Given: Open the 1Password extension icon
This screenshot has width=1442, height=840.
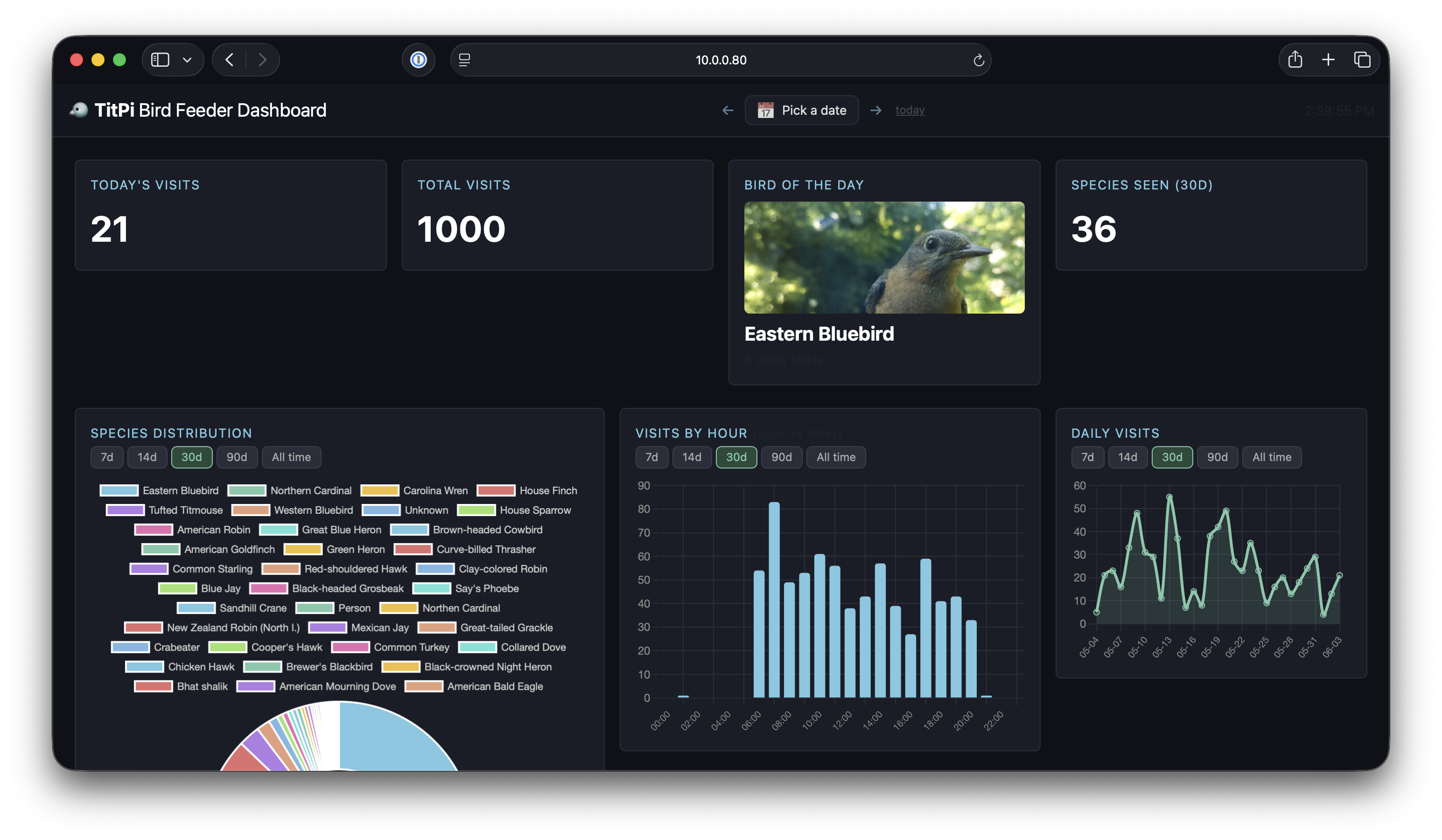Looking at the screenshot, I should point(418,60).
